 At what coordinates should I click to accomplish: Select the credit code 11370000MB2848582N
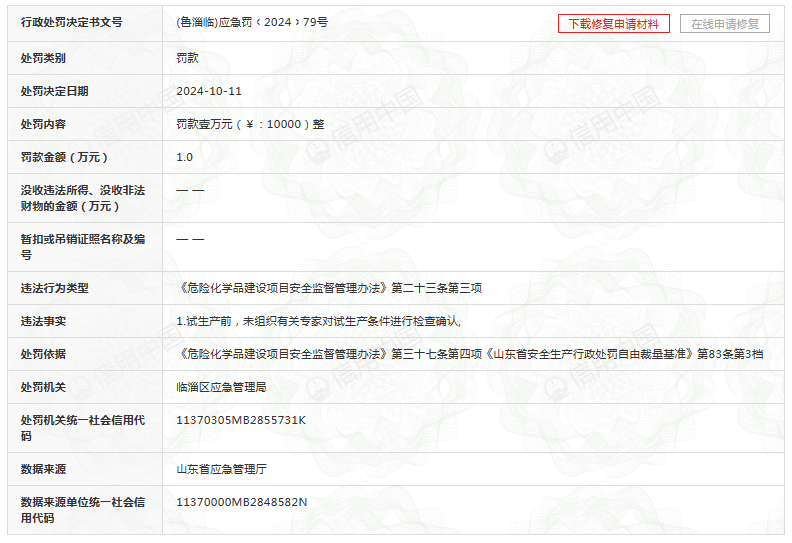tap(242, 502)
